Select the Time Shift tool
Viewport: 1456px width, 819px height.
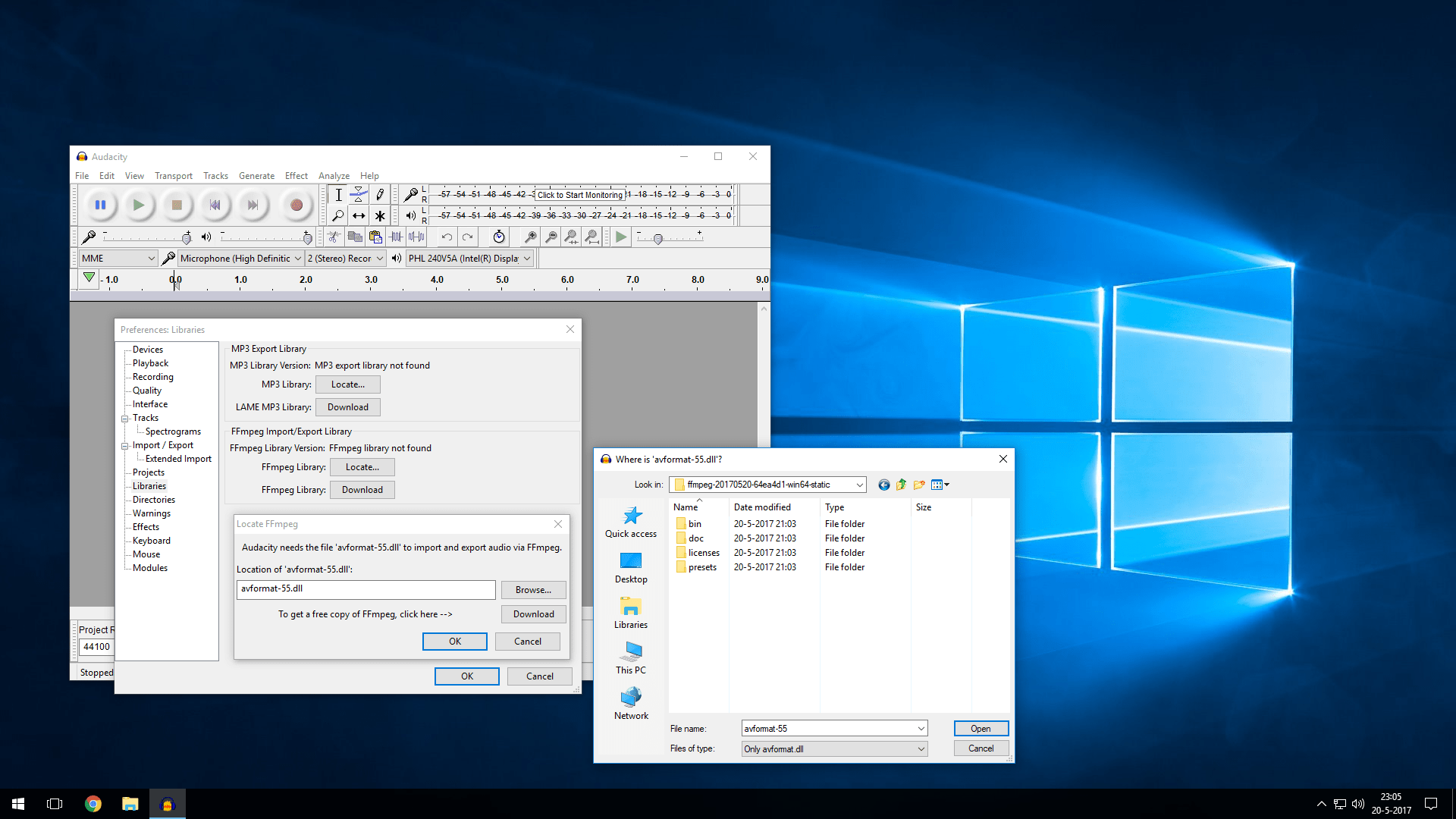coord(359,216)
